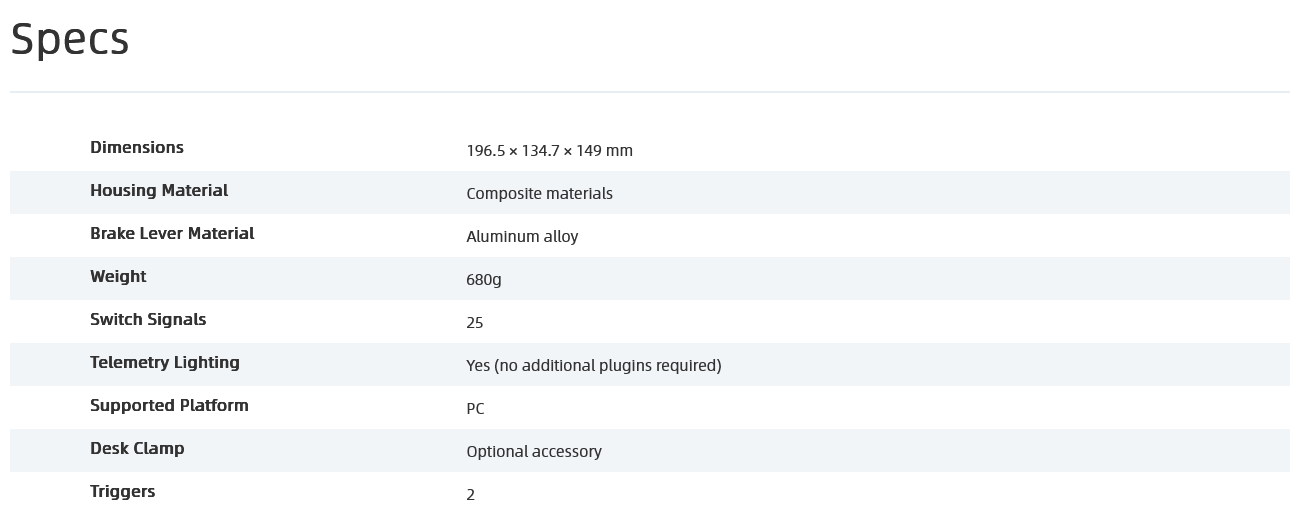This screenshot has height=525, width=1300.
Task: Select the Composite materials value
Action: (x=539, y=194)
